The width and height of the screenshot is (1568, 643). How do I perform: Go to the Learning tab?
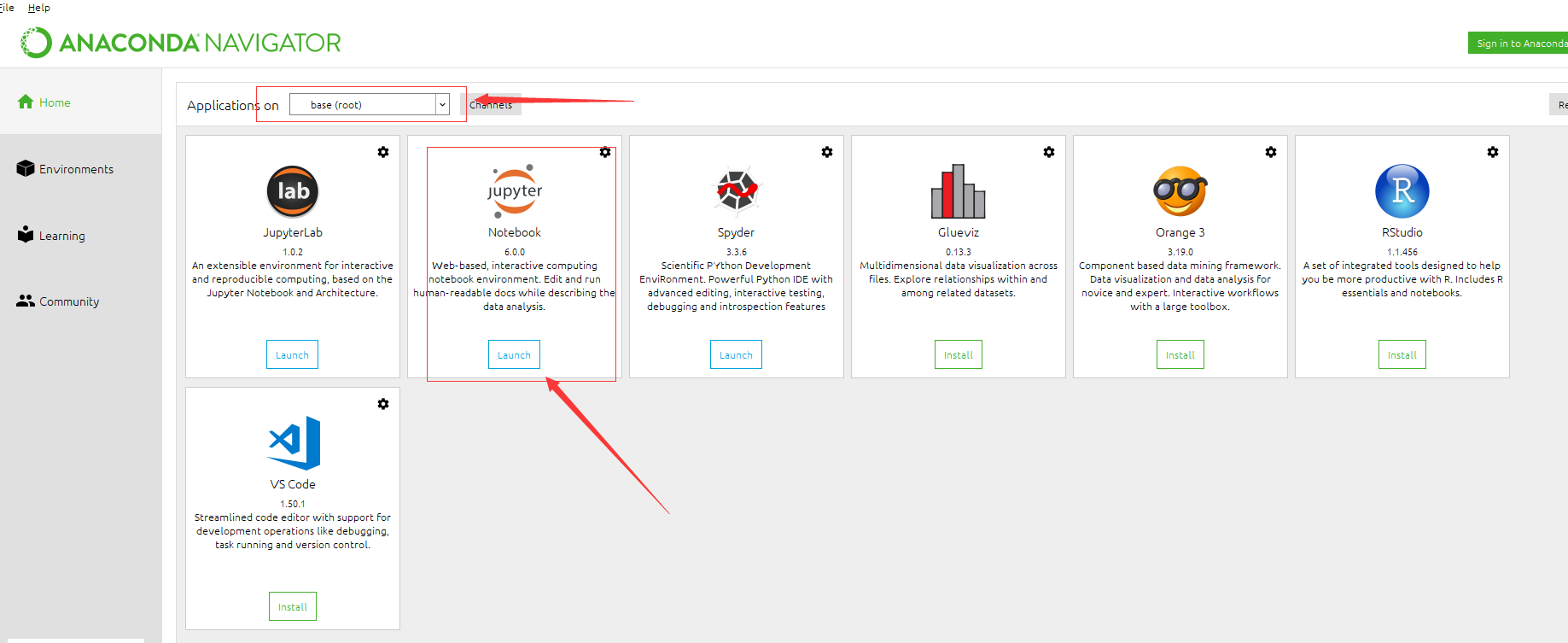80,235
